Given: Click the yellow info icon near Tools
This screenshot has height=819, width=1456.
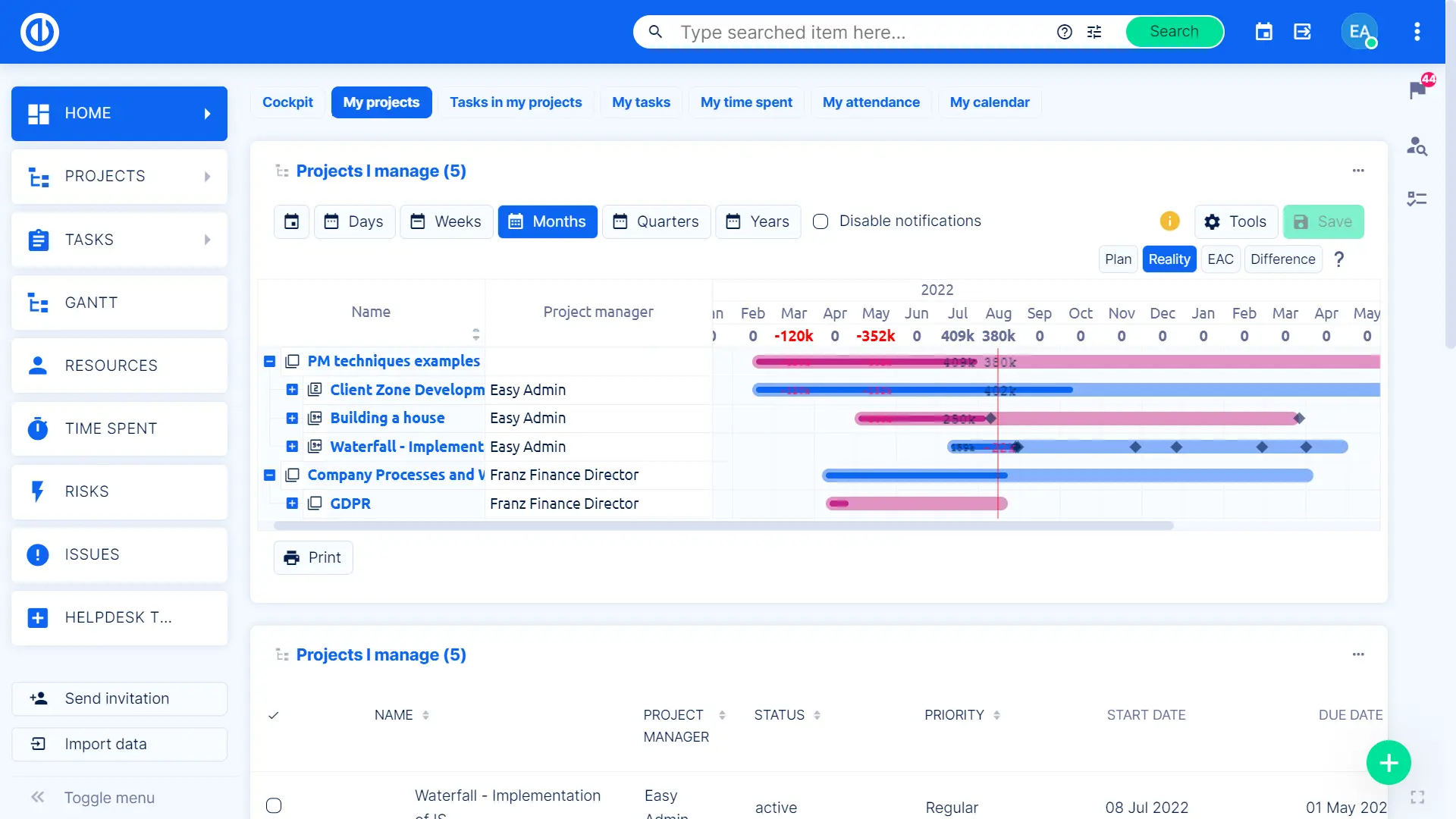Looking at the screenshot, I should coord(1169,221).
